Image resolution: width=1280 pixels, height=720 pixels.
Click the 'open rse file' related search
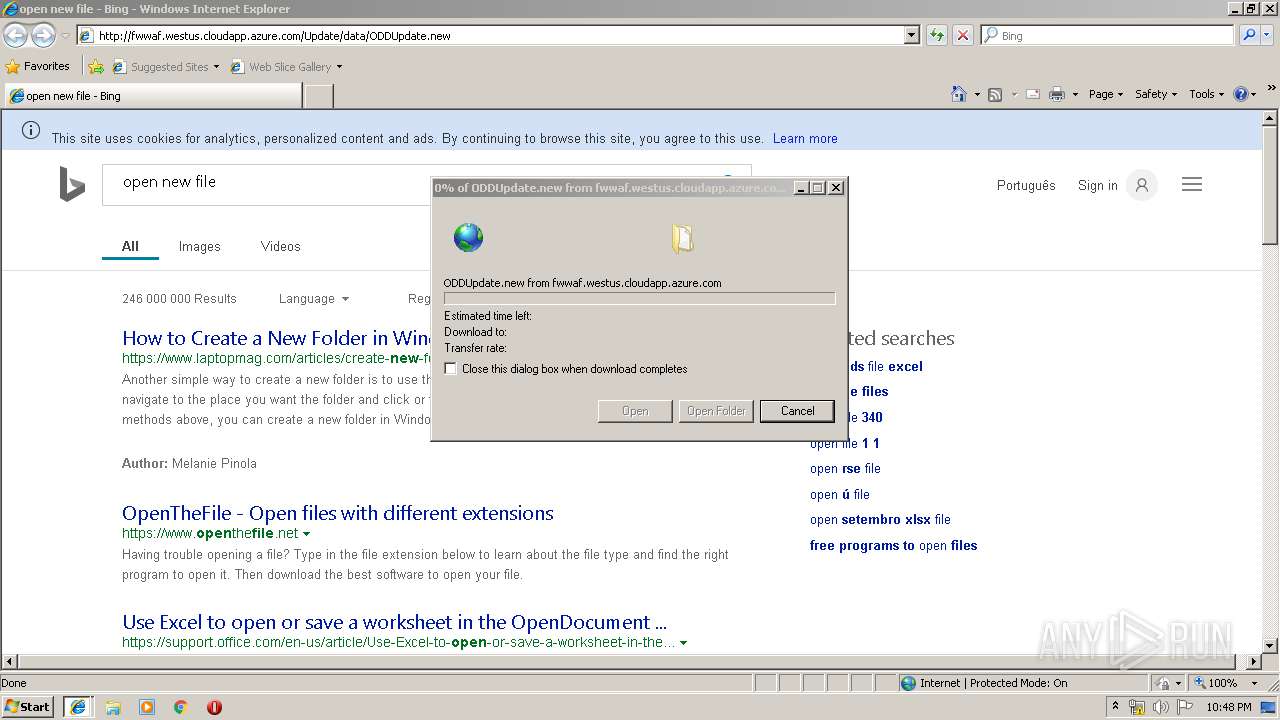tap(845, 469)
